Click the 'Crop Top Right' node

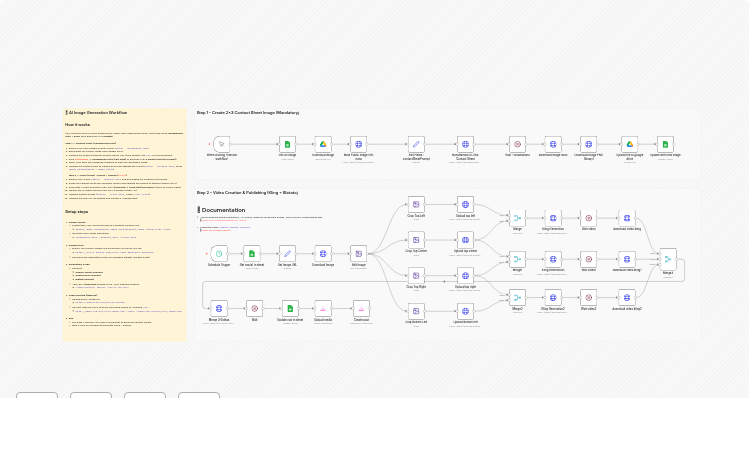(x=416, y=275)
